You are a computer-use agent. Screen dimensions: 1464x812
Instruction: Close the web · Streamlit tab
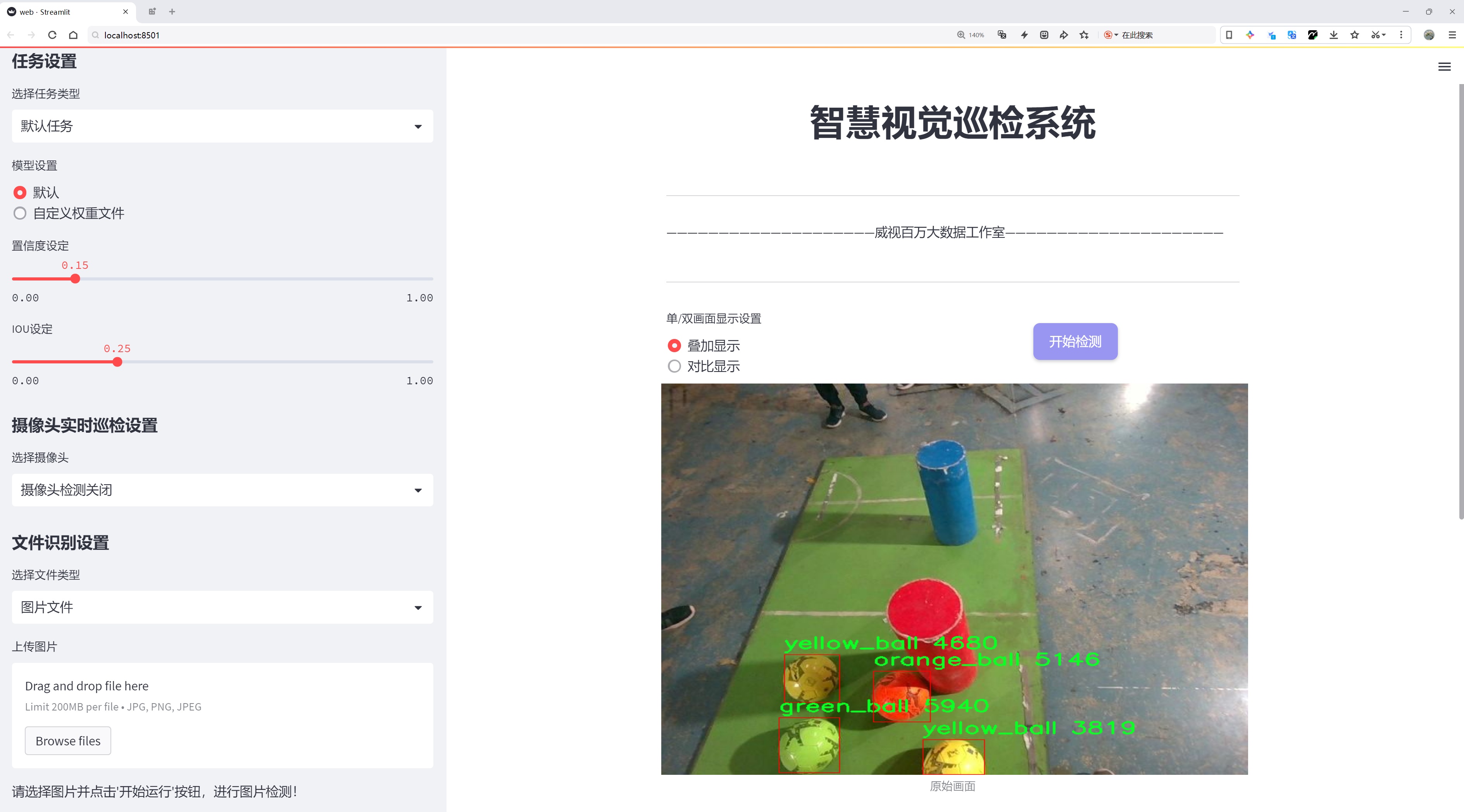pyautogui.click(x=126, y=11)
